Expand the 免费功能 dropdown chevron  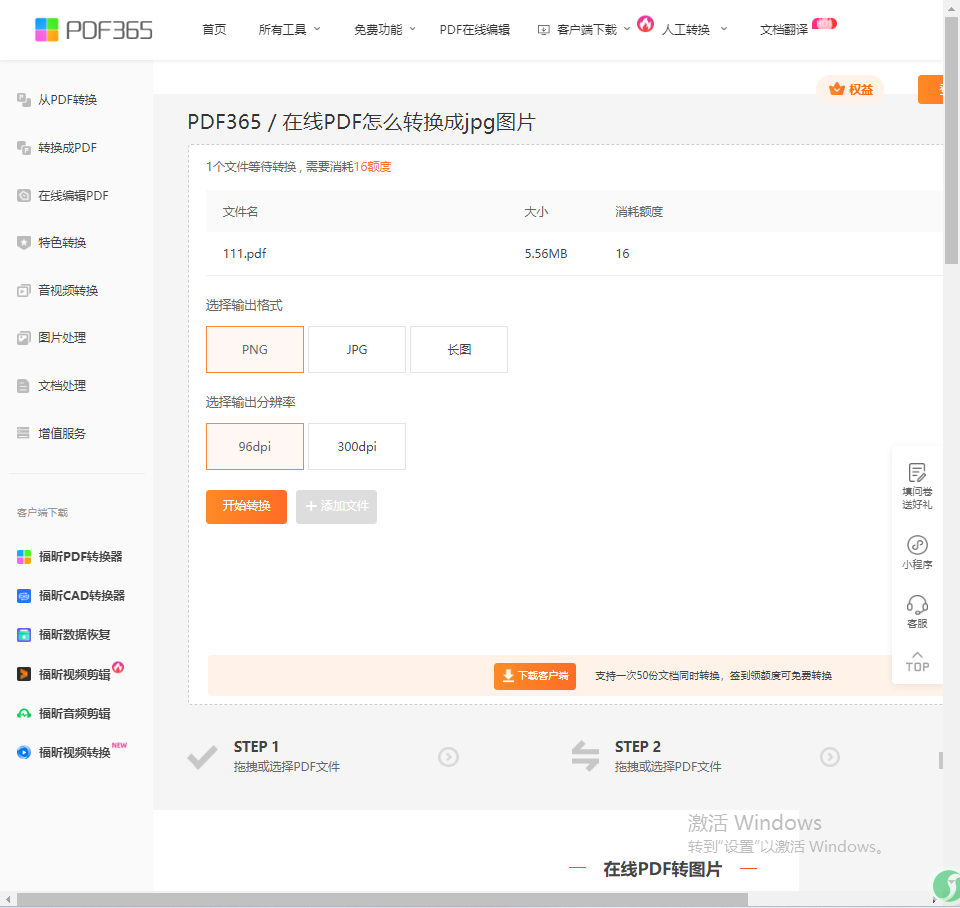413,29
